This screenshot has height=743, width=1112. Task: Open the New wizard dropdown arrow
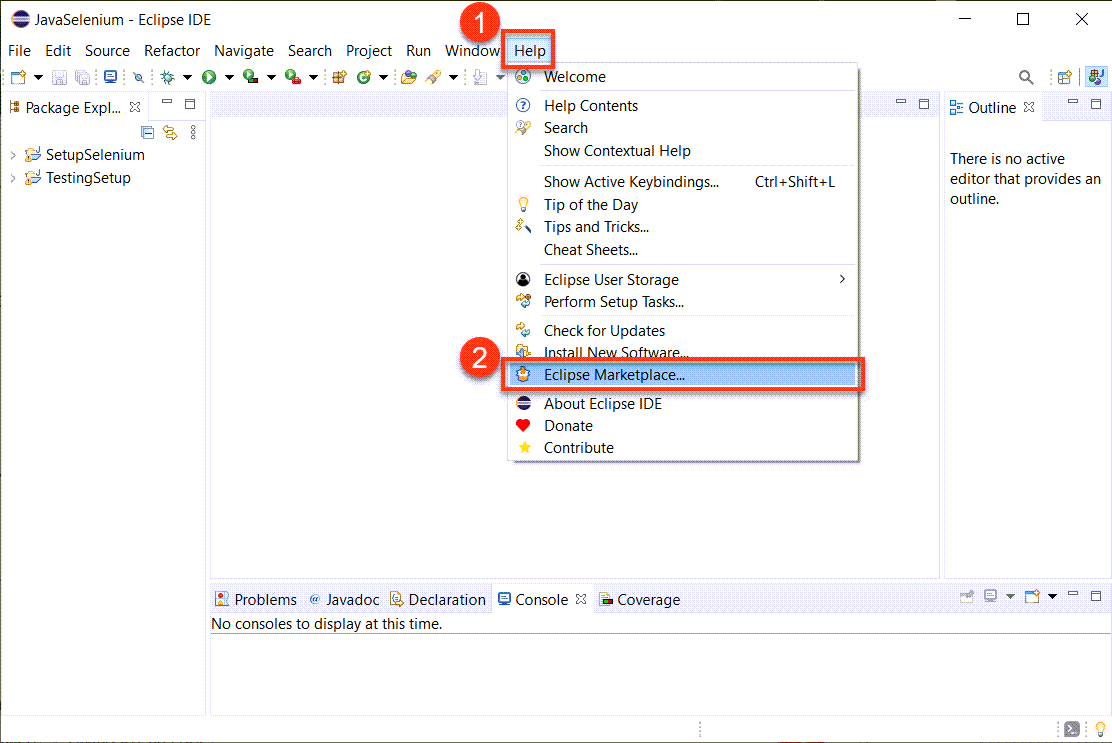pyautogui.click(x=38, y=77)
